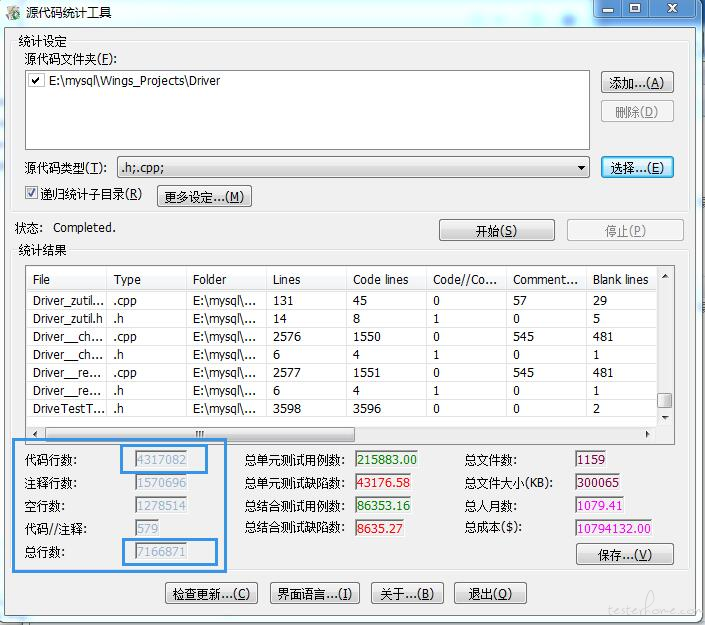The height and width of the screenshot is (625, 705).
Task: Select the Driver_zutil... .cpp row
Action: tap(342, 300)
